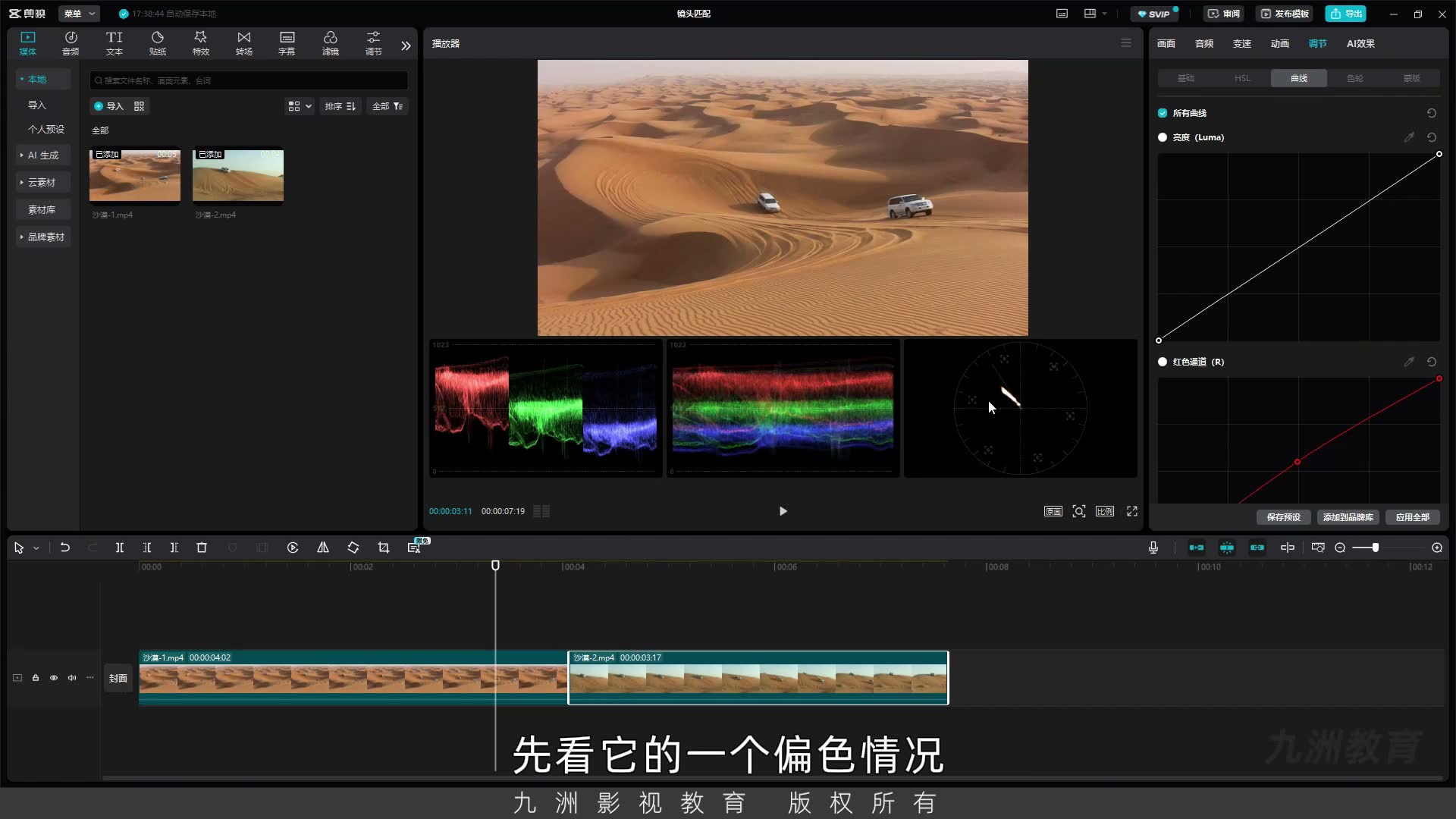Open the 调节 adjustment library icon in top toolbar
The image size is (1456, 819).
tap(374, 43)
